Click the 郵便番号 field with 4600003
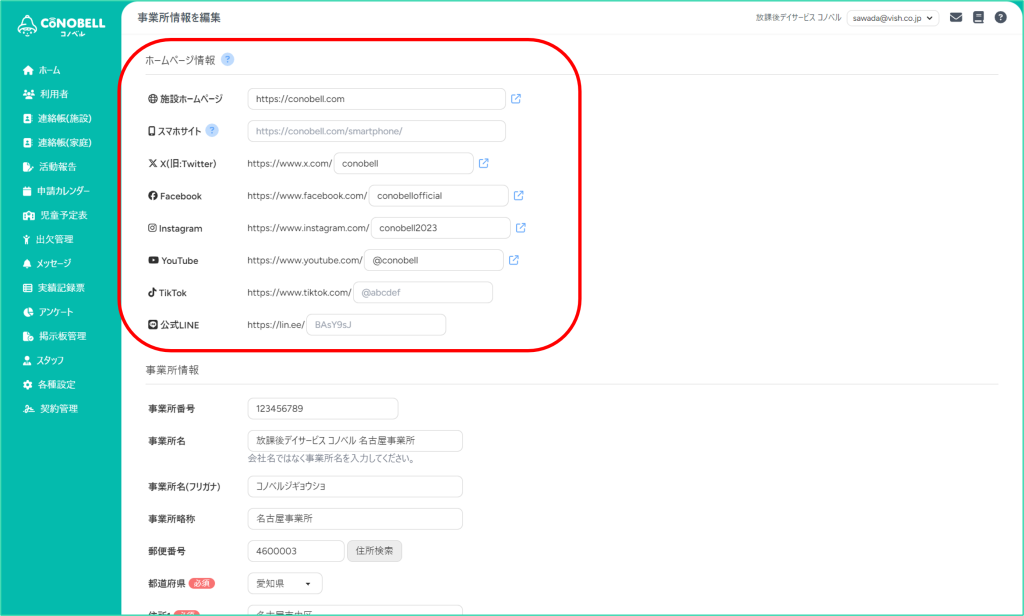Screen dimensions: 1024x616 (x=296, y=551)
